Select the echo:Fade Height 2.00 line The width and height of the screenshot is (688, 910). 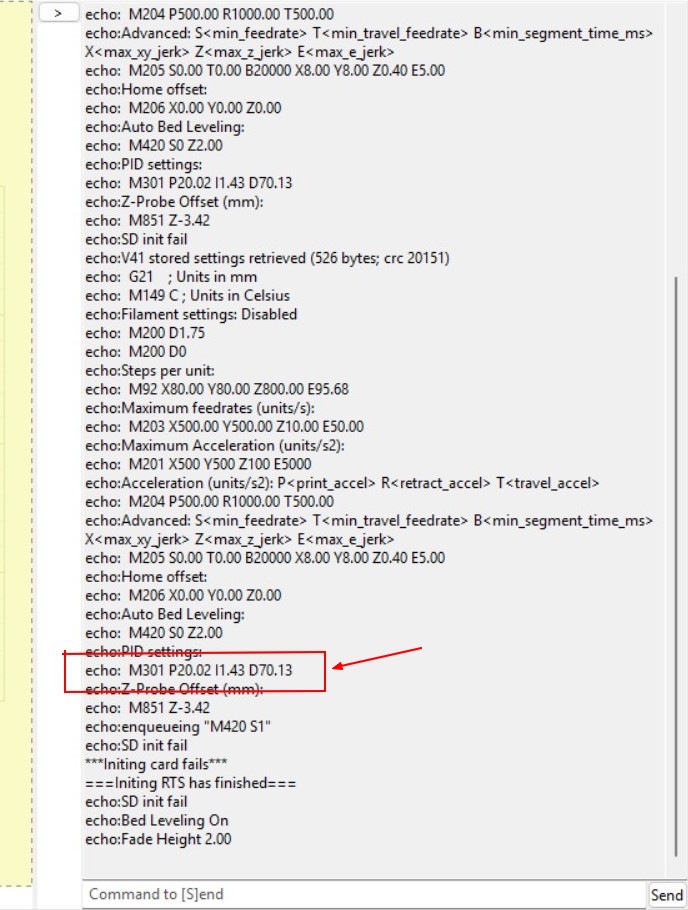158,839
